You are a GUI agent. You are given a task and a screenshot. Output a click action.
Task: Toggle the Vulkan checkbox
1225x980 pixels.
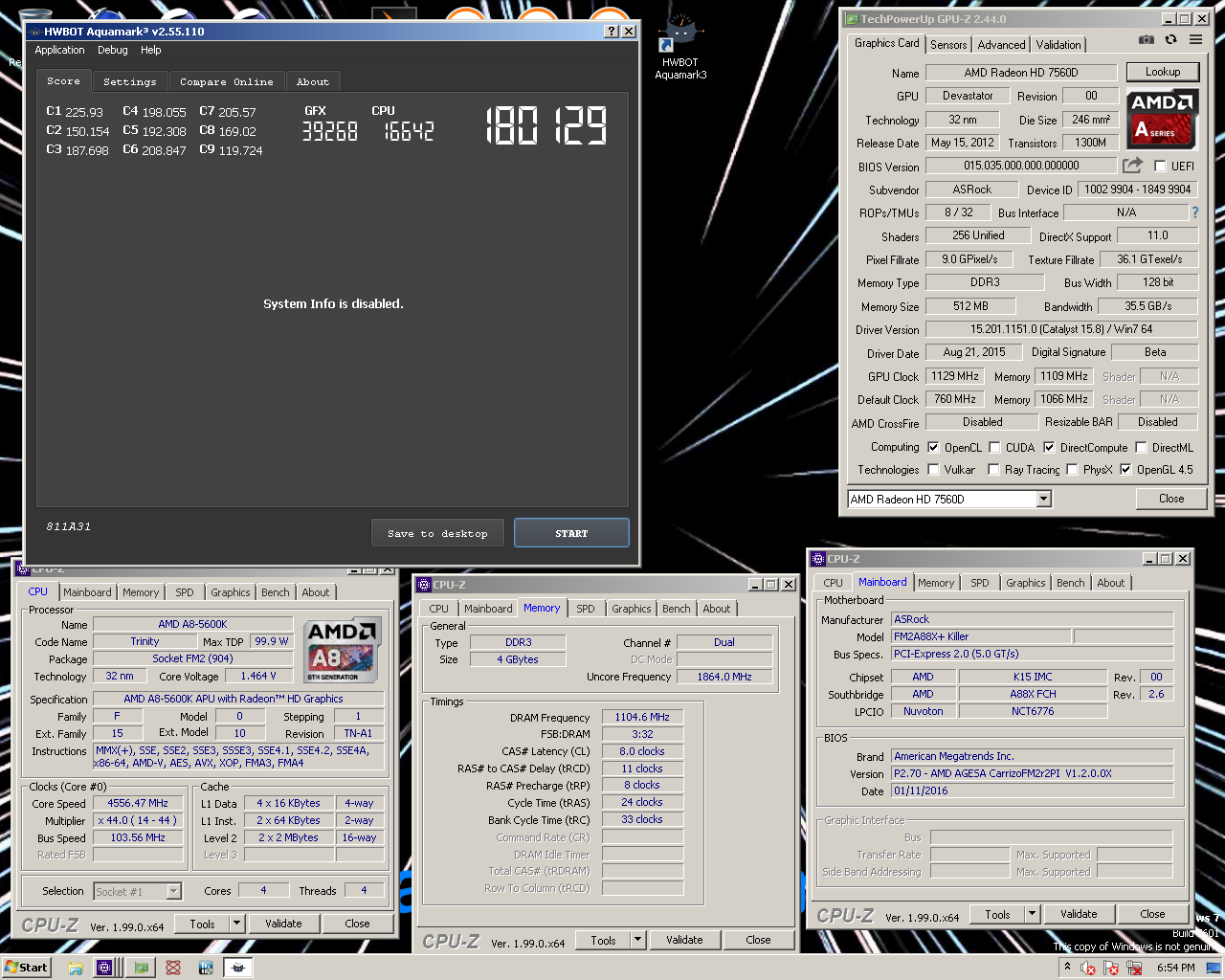(x=933, y=469)
